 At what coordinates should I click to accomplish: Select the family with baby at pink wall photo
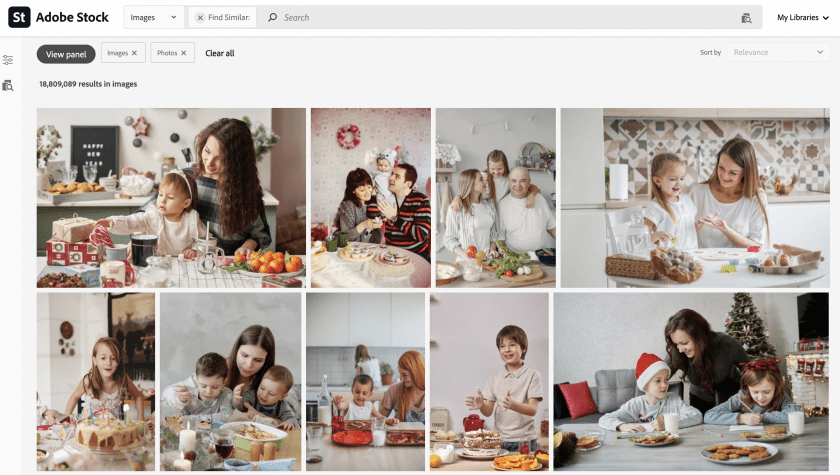[370, 198]
